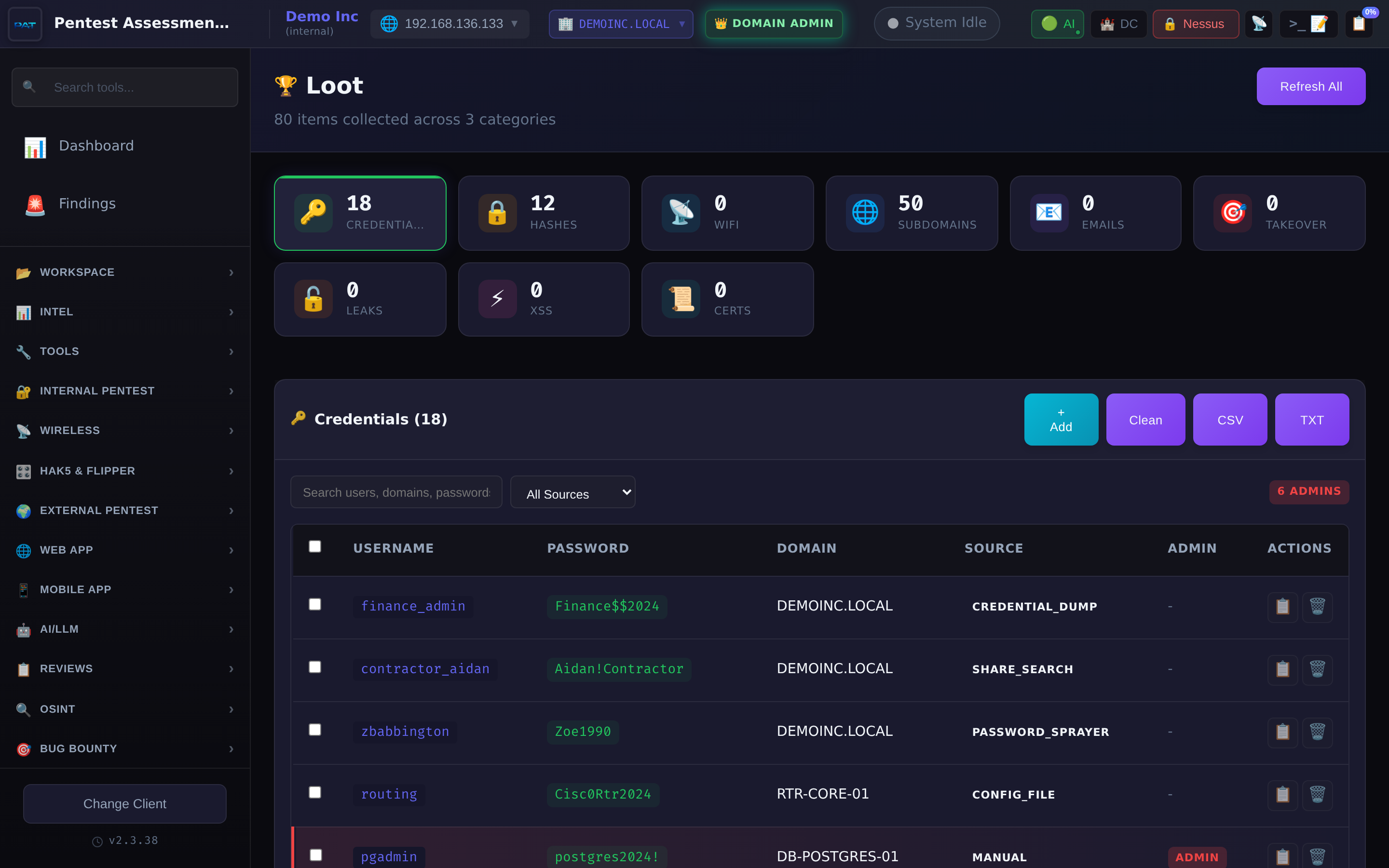The image size is (1389, 868).
Task: Open the AI assistant panel
Action: [1057, 24]
